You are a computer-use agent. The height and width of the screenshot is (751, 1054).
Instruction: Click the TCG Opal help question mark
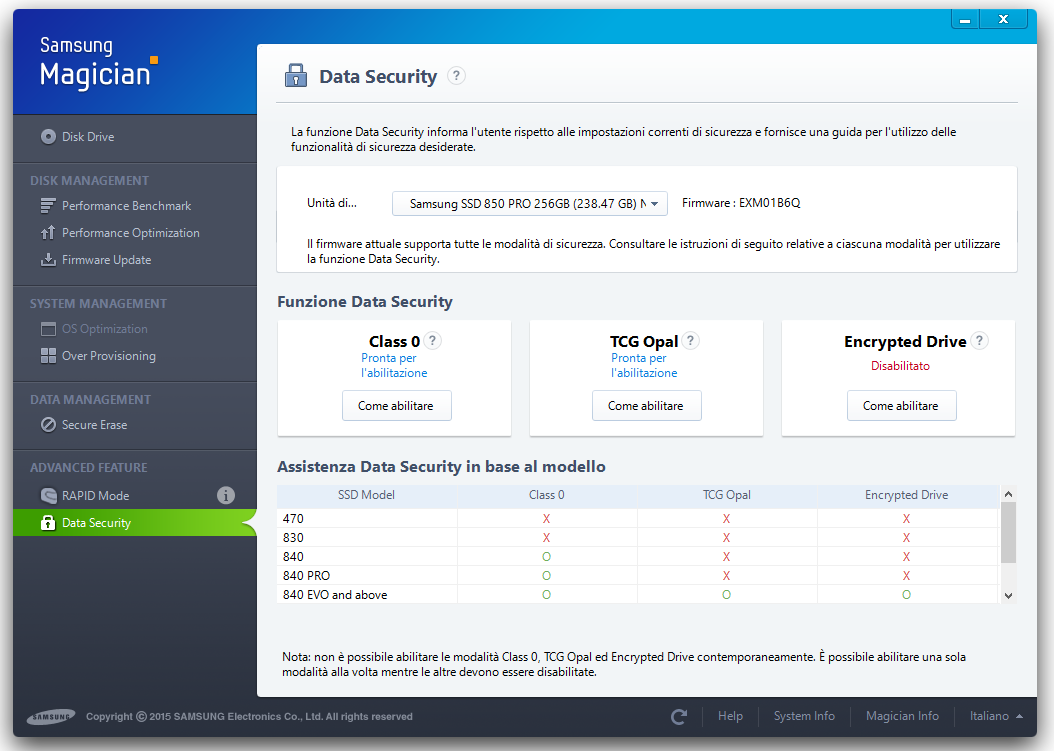[690, 341]
